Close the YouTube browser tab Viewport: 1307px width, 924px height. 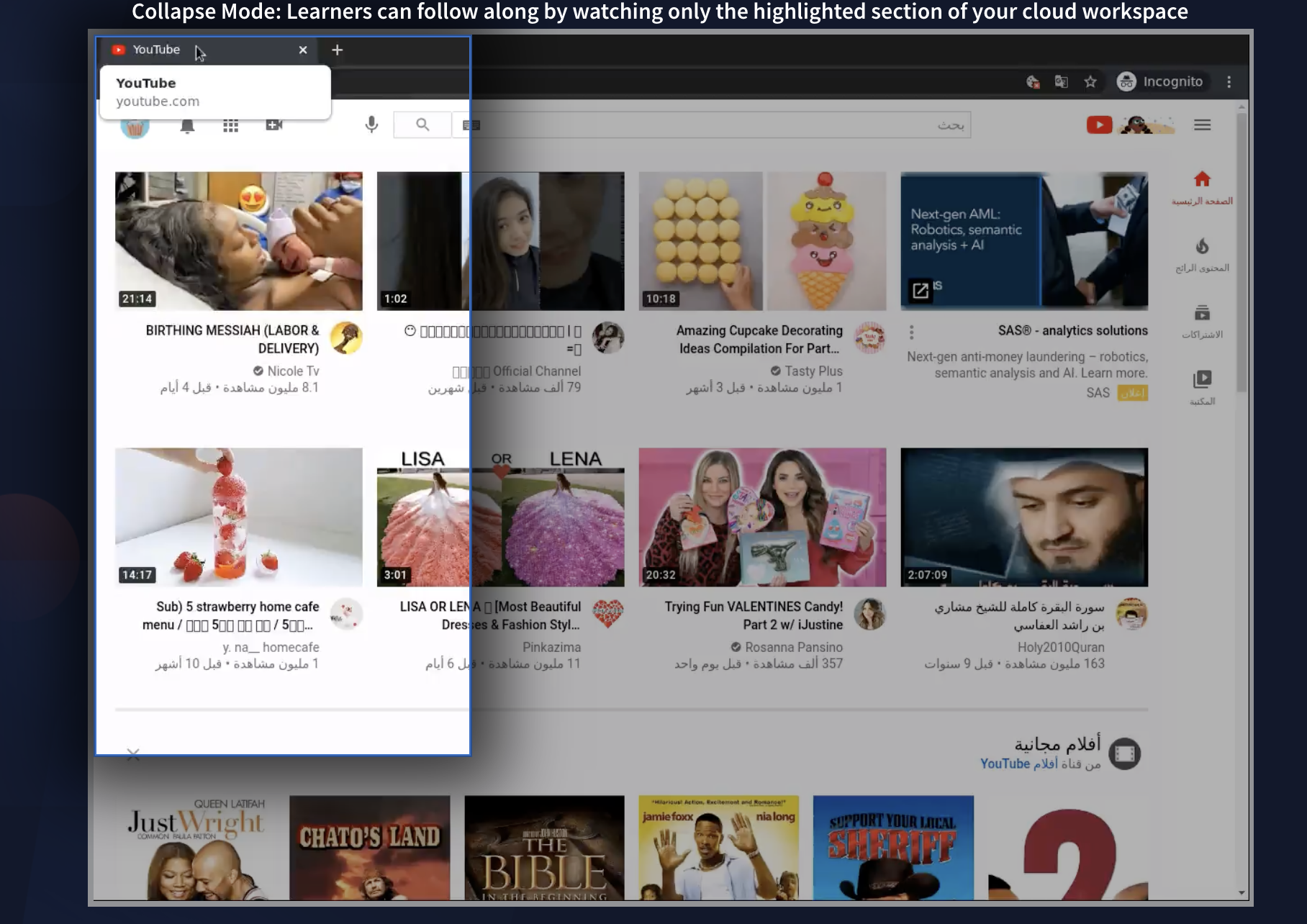click(303, 50)
